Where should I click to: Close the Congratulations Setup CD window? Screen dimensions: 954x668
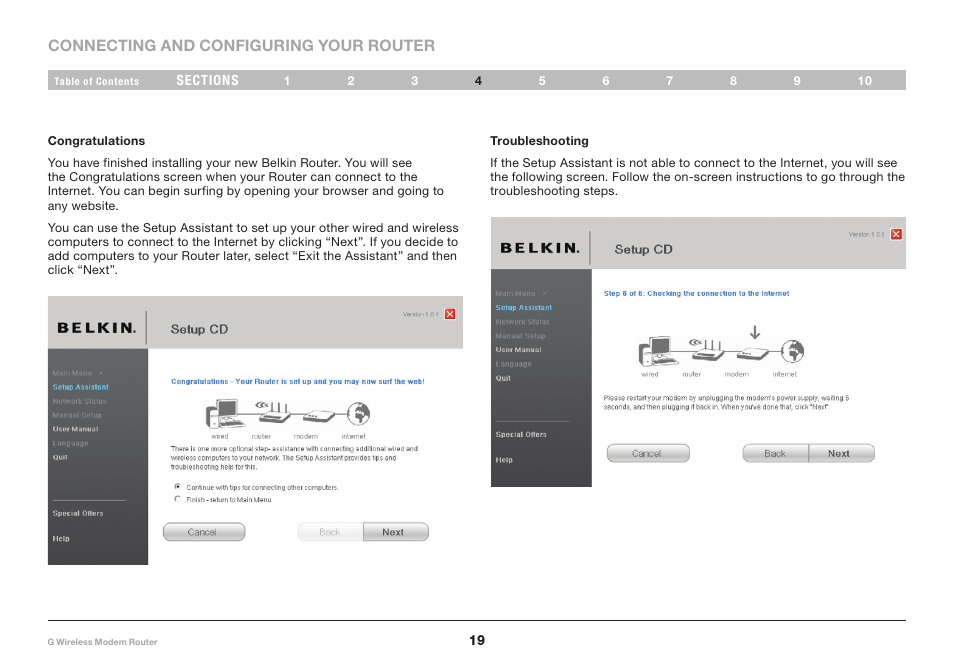point(450,314)
